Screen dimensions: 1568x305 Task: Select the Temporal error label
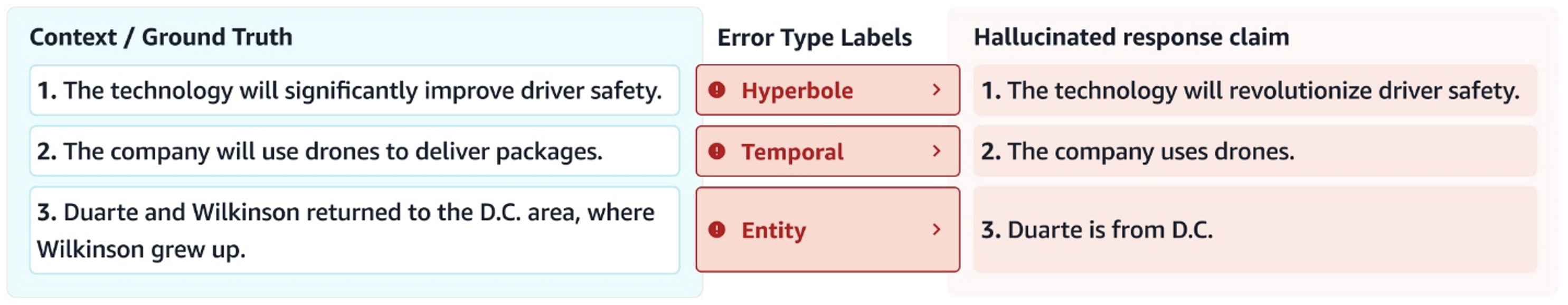[792, 151]
